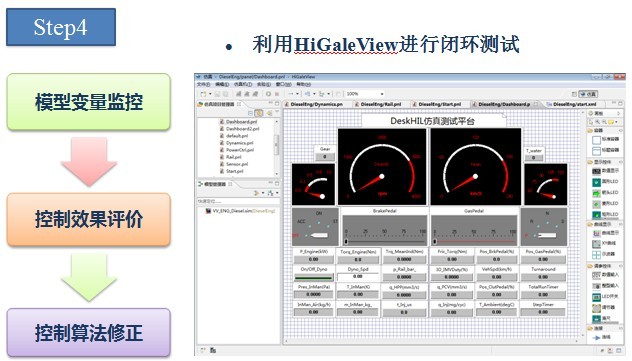Select the round LED widget in palette
632x361 pixels.
coord(605,182)
